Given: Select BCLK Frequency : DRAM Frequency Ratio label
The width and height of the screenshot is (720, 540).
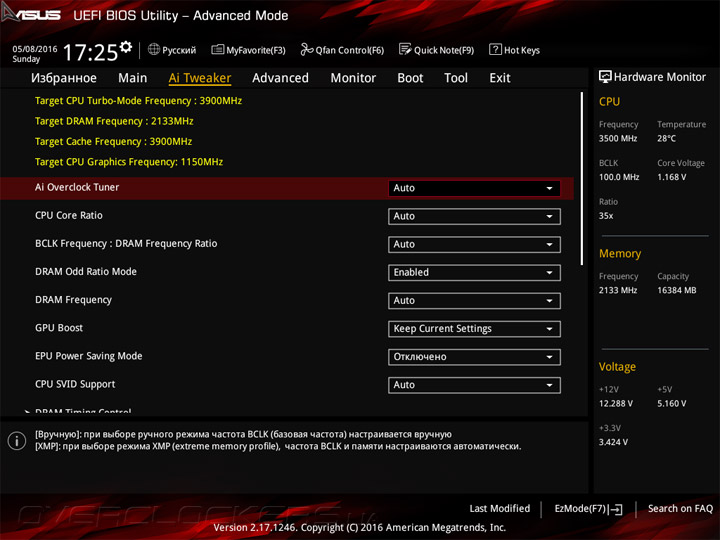Looking at the screenshot, I should point(126,243).
